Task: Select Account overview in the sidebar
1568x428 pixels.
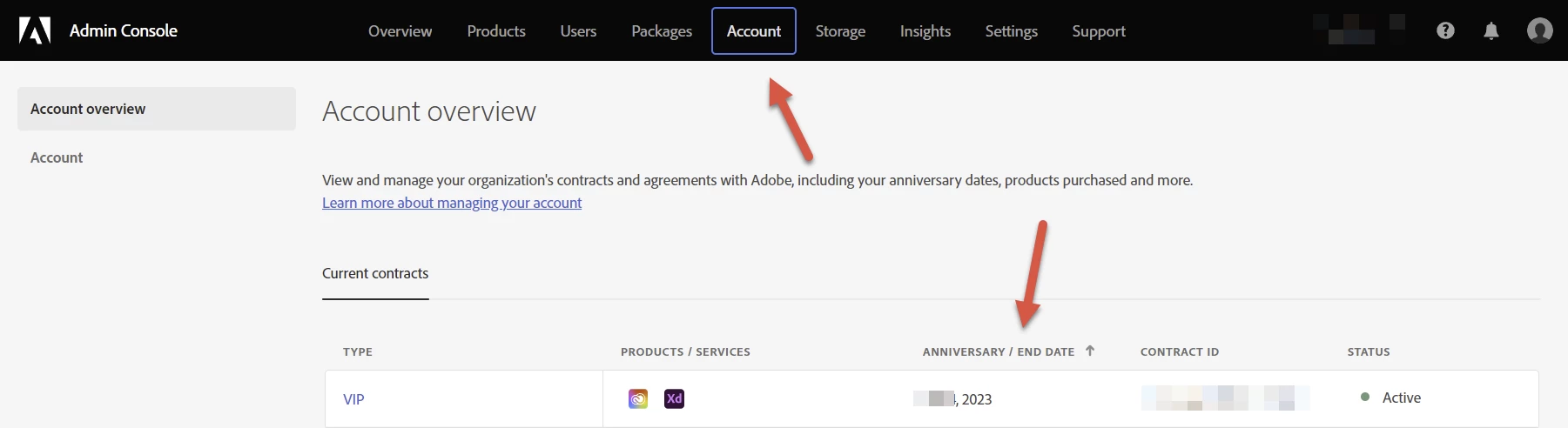Action: click(x=157, y=109)
